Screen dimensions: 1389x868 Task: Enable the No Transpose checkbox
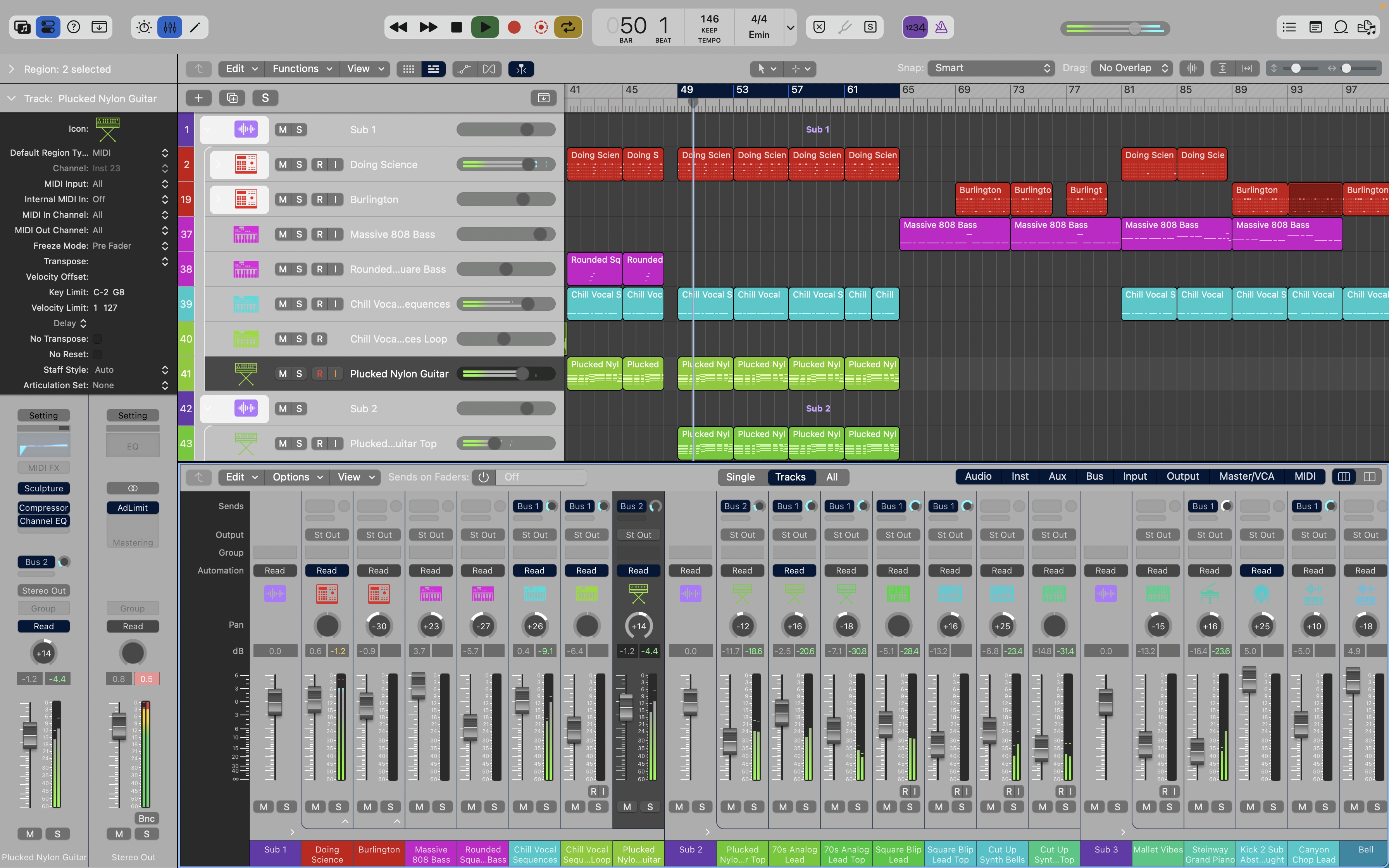pos(98,339)
